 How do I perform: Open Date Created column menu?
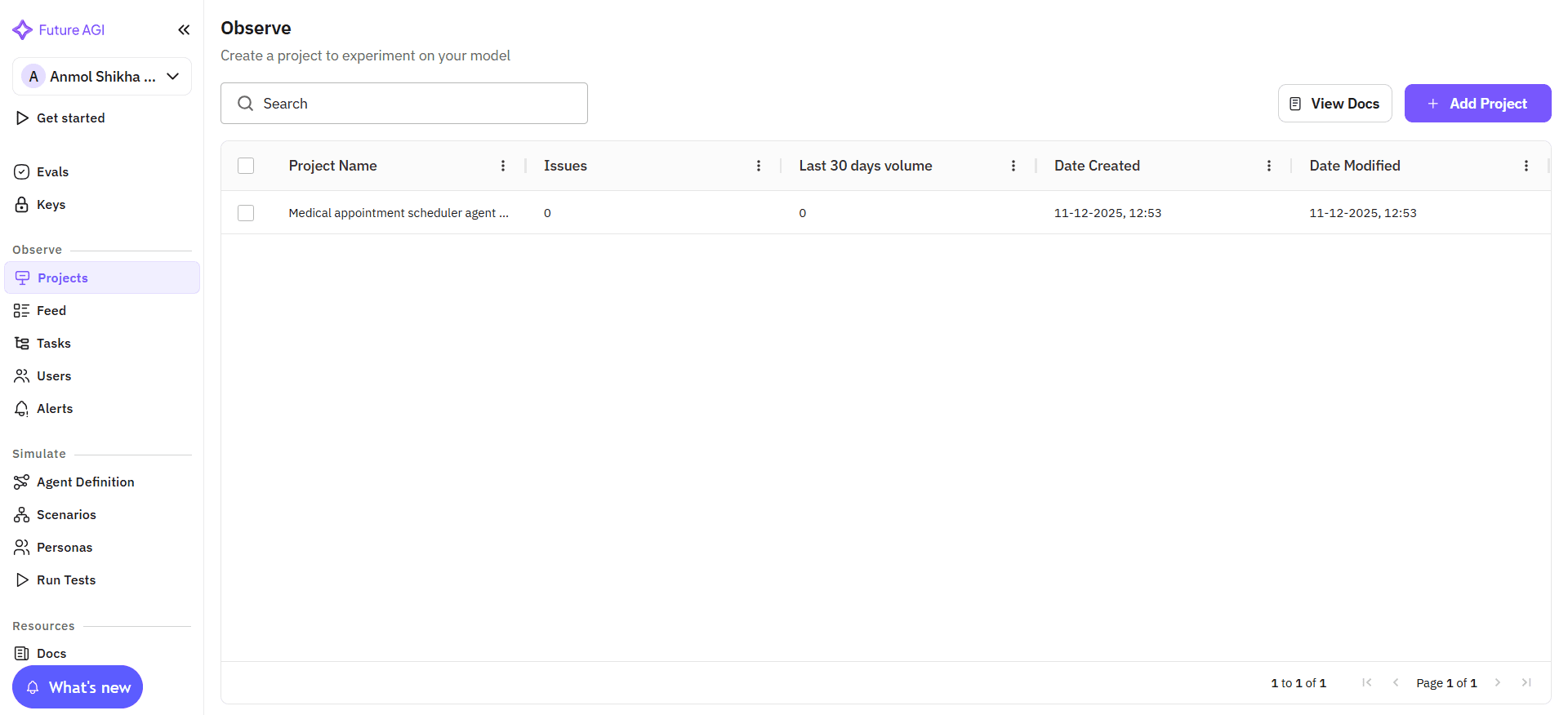(x=1269, y=166)
